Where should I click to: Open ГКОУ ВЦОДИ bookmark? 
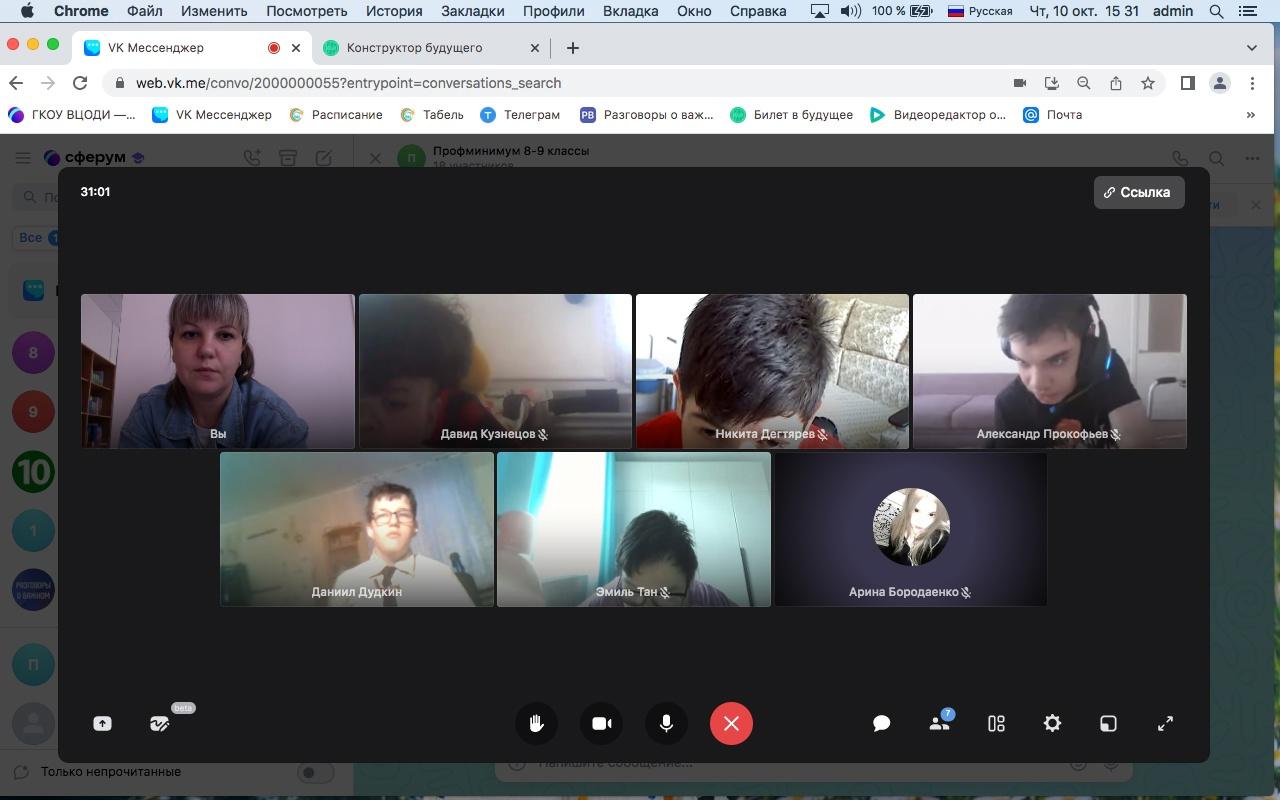72,114
